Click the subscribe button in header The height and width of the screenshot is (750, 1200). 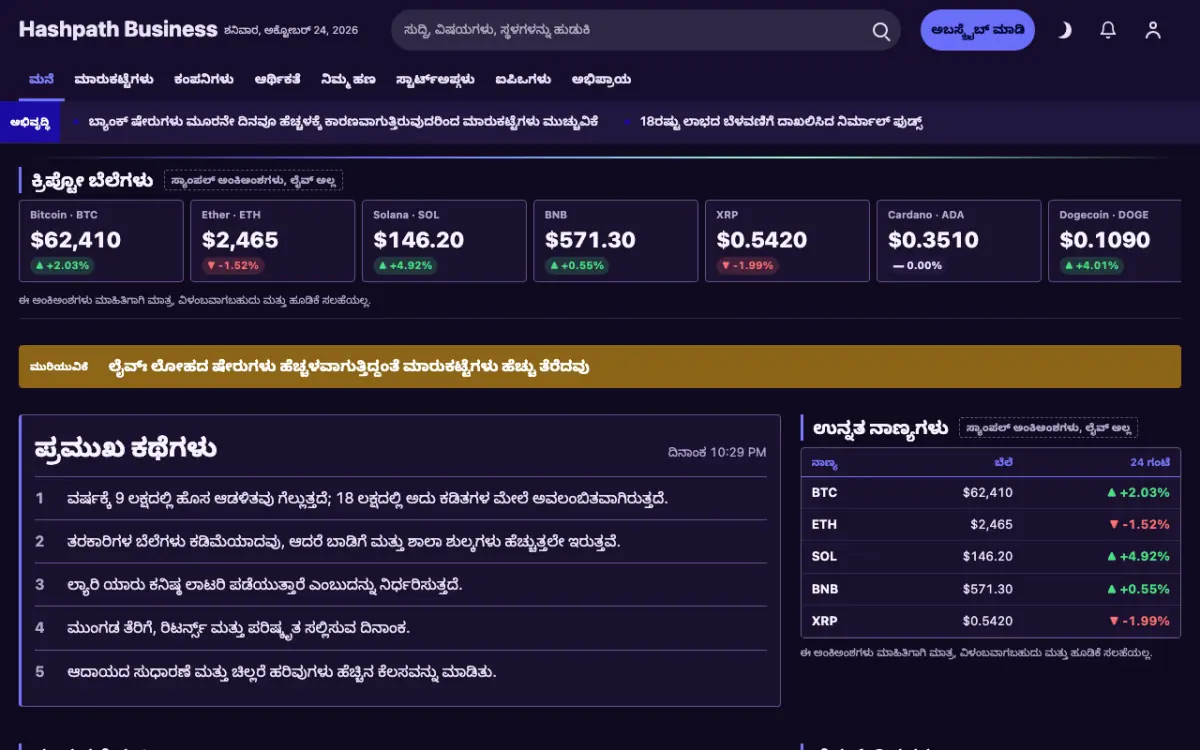click(977, 30)
